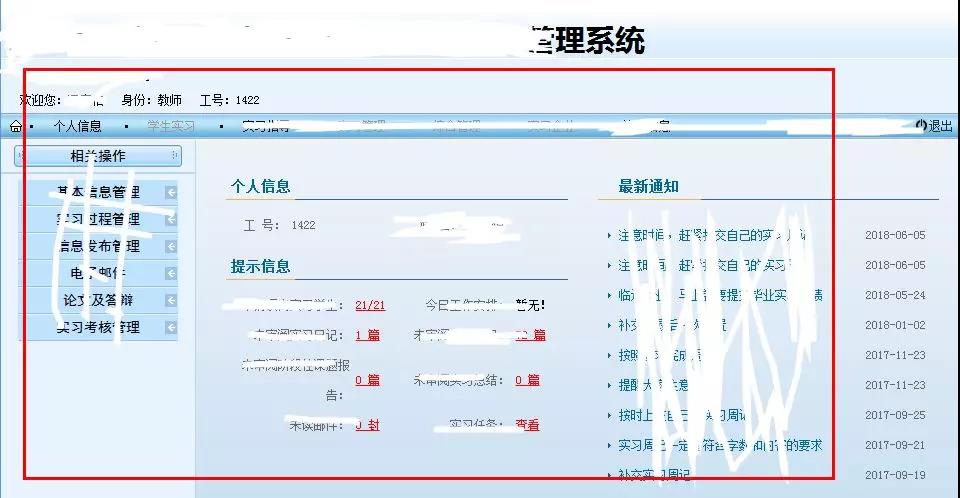Open 0 篇 link for 实习总结
The width and height of the screenshot is (960, 498).
527,380
